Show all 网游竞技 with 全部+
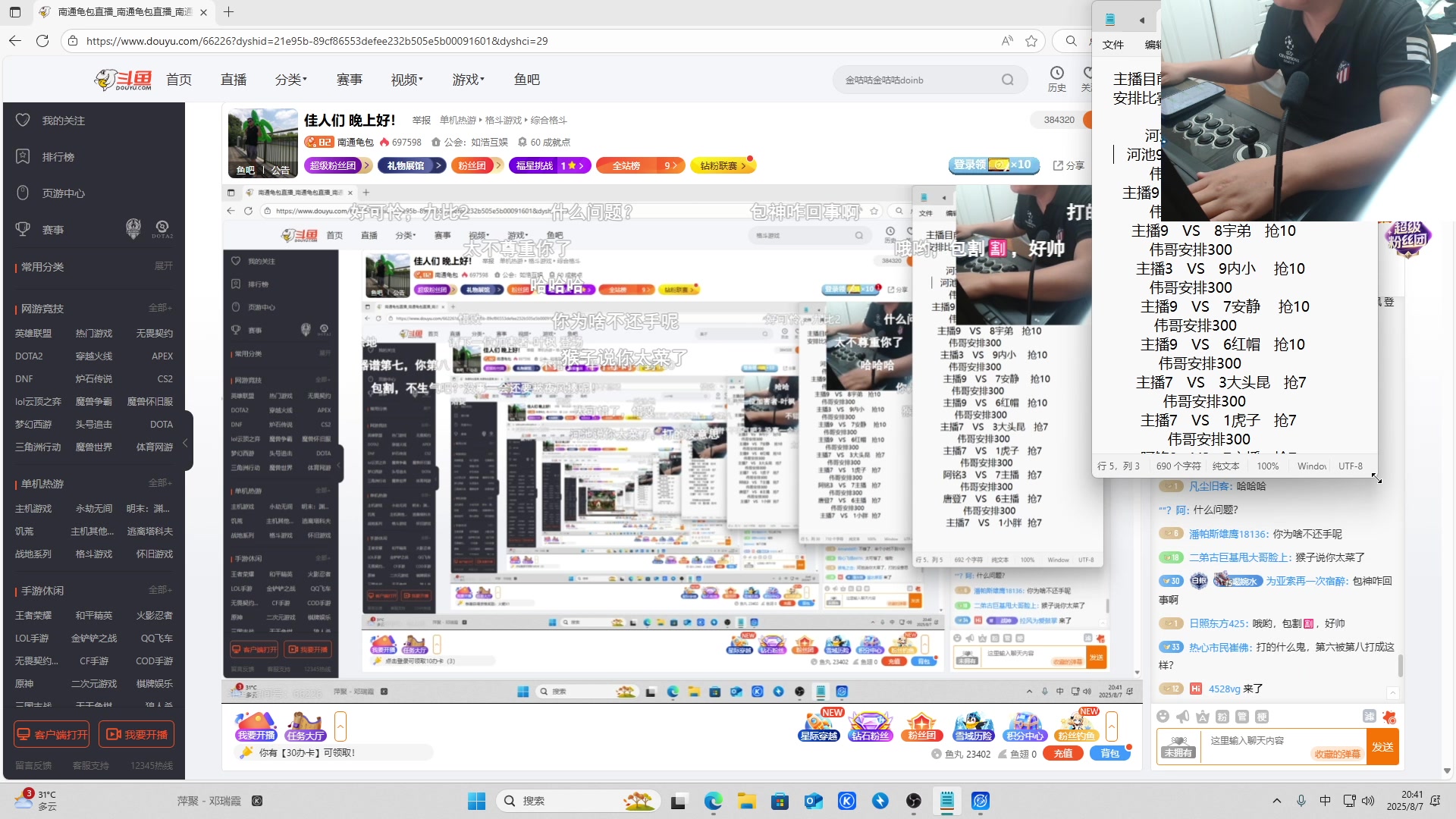Image resolution: width=1456 pixels, height=819 pixels. [x=161, y=308]
